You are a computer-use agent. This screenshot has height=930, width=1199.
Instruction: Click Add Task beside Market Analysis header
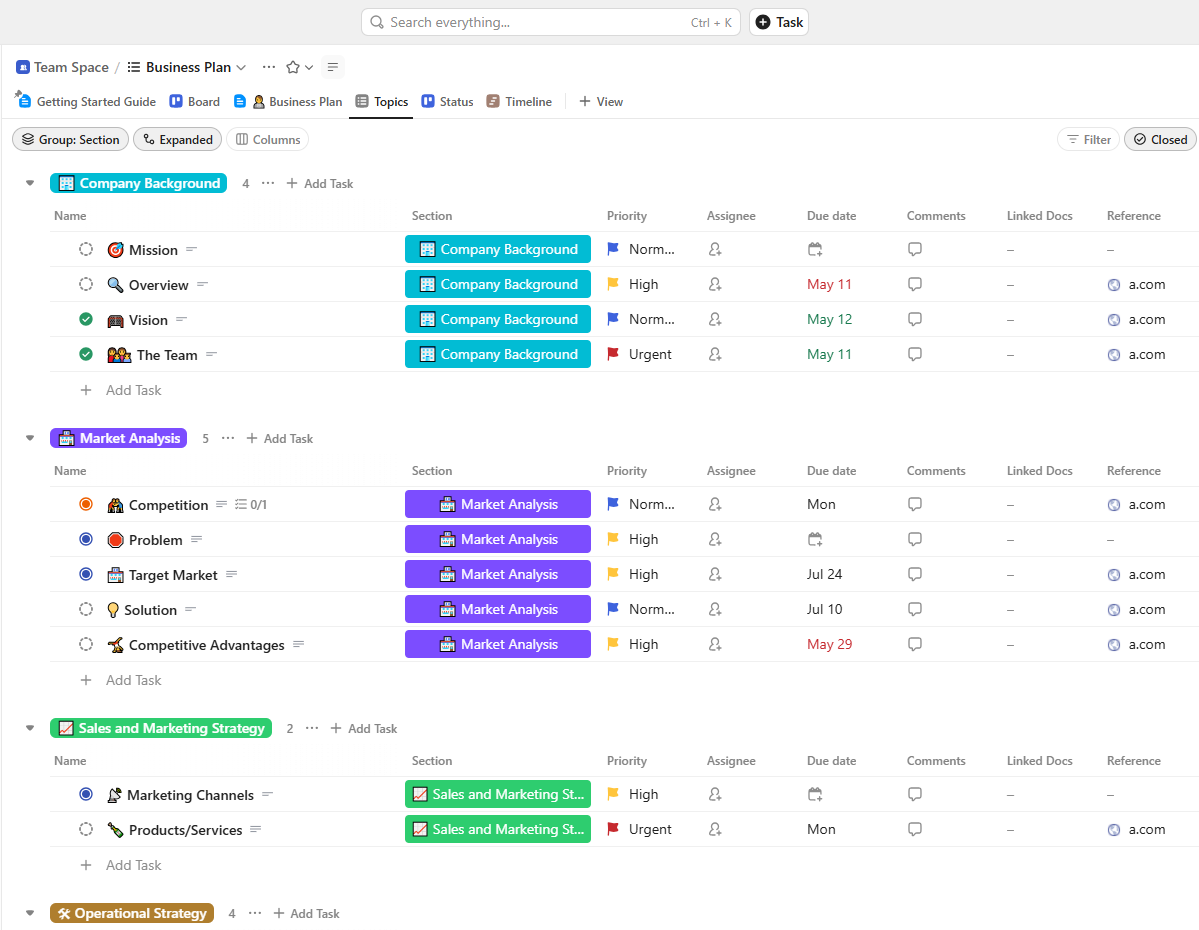[280, 438]
